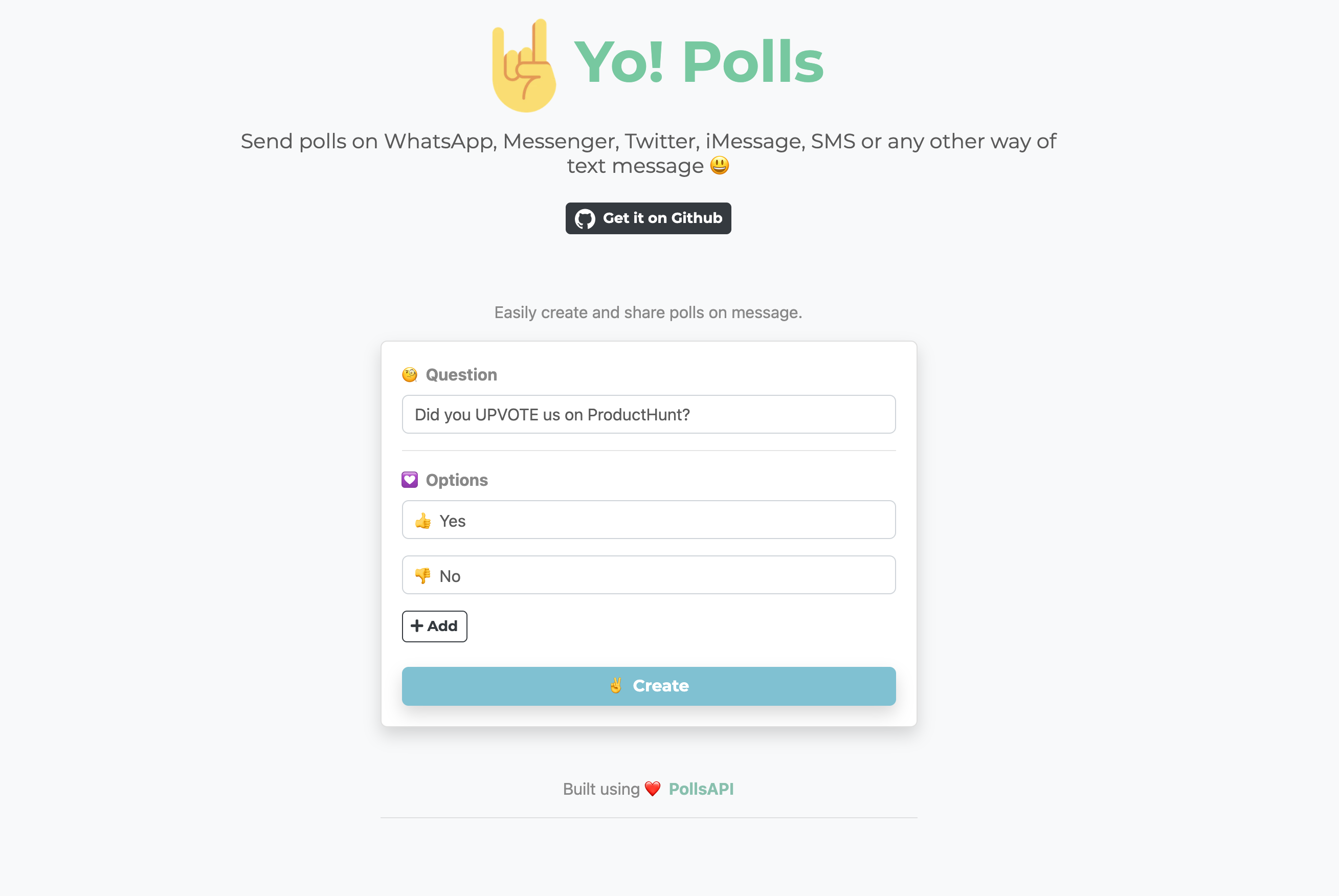Screen dimensions: 1339x896
Task: Open the project via Get it on Github
Action: click(648, 218)
